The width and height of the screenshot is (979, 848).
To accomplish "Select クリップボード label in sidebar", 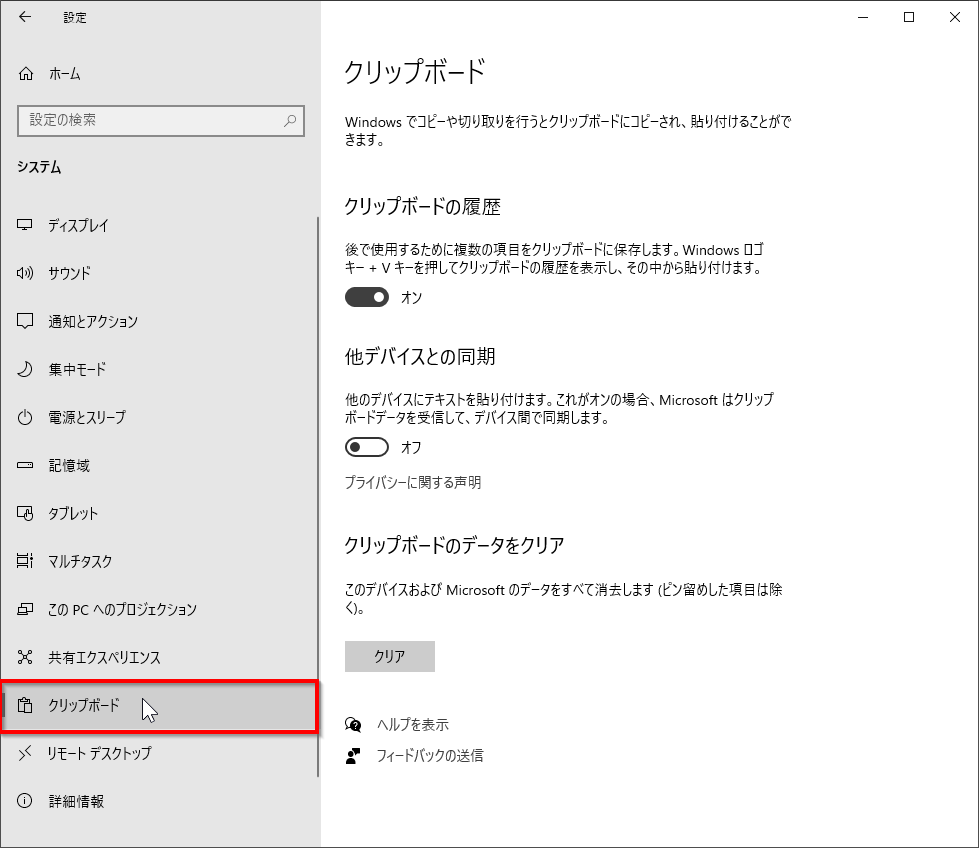I will click(84, 705).
